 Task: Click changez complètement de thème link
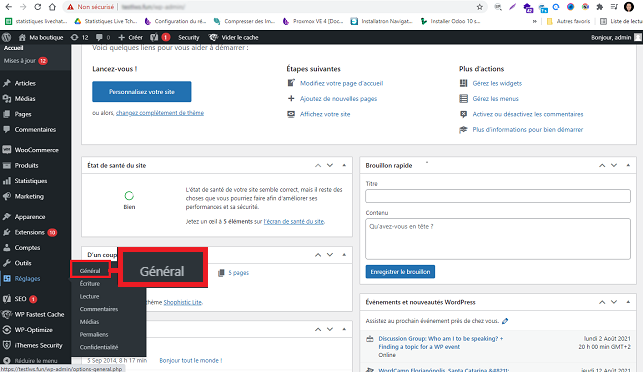click(x=160, y=113)
